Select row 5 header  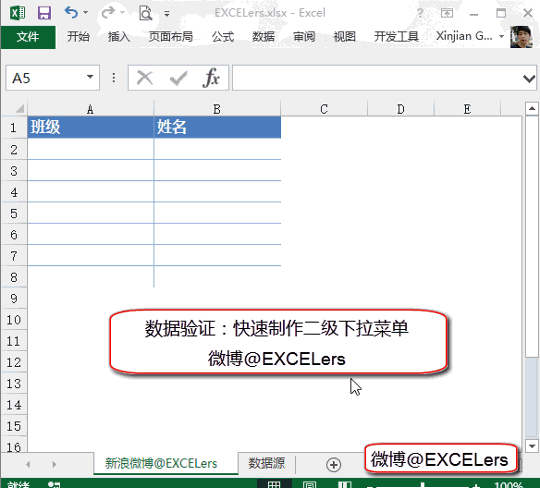pos(14,214)
